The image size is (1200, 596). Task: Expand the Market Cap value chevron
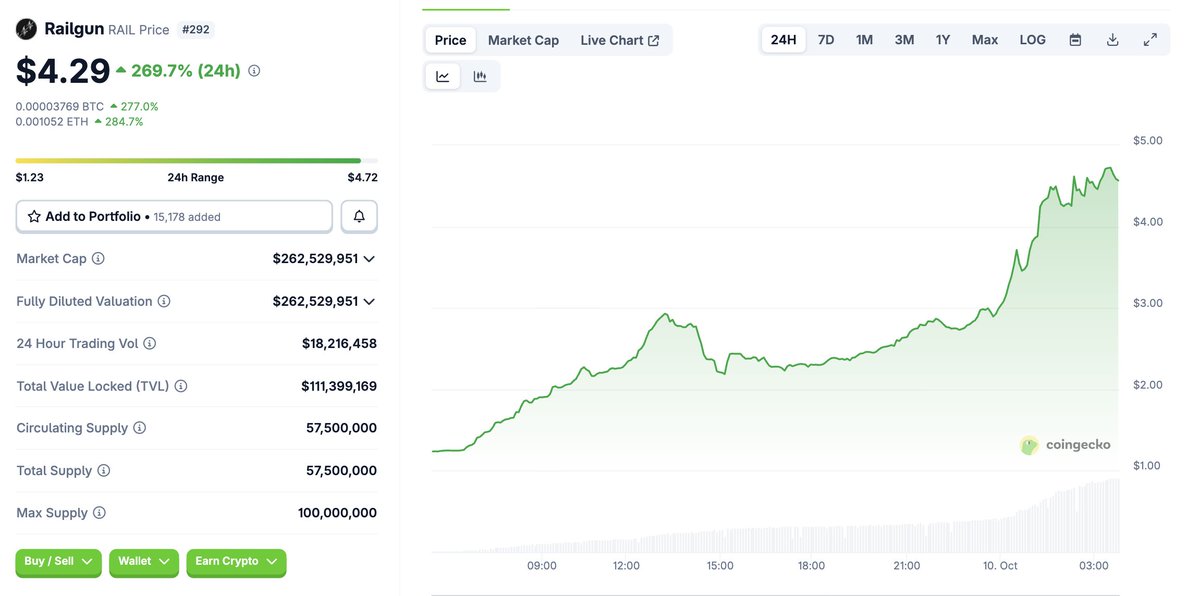369,259
